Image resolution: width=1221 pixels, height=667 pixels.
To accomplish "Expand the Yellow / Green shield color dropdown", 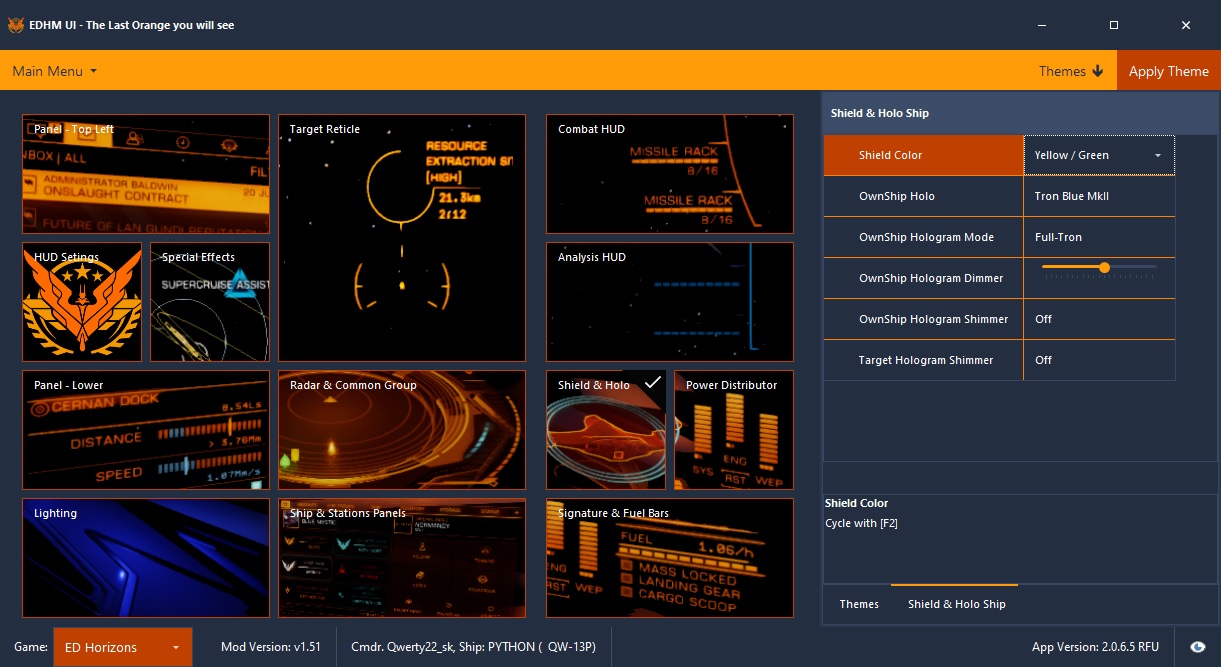I will (1099, 155).
